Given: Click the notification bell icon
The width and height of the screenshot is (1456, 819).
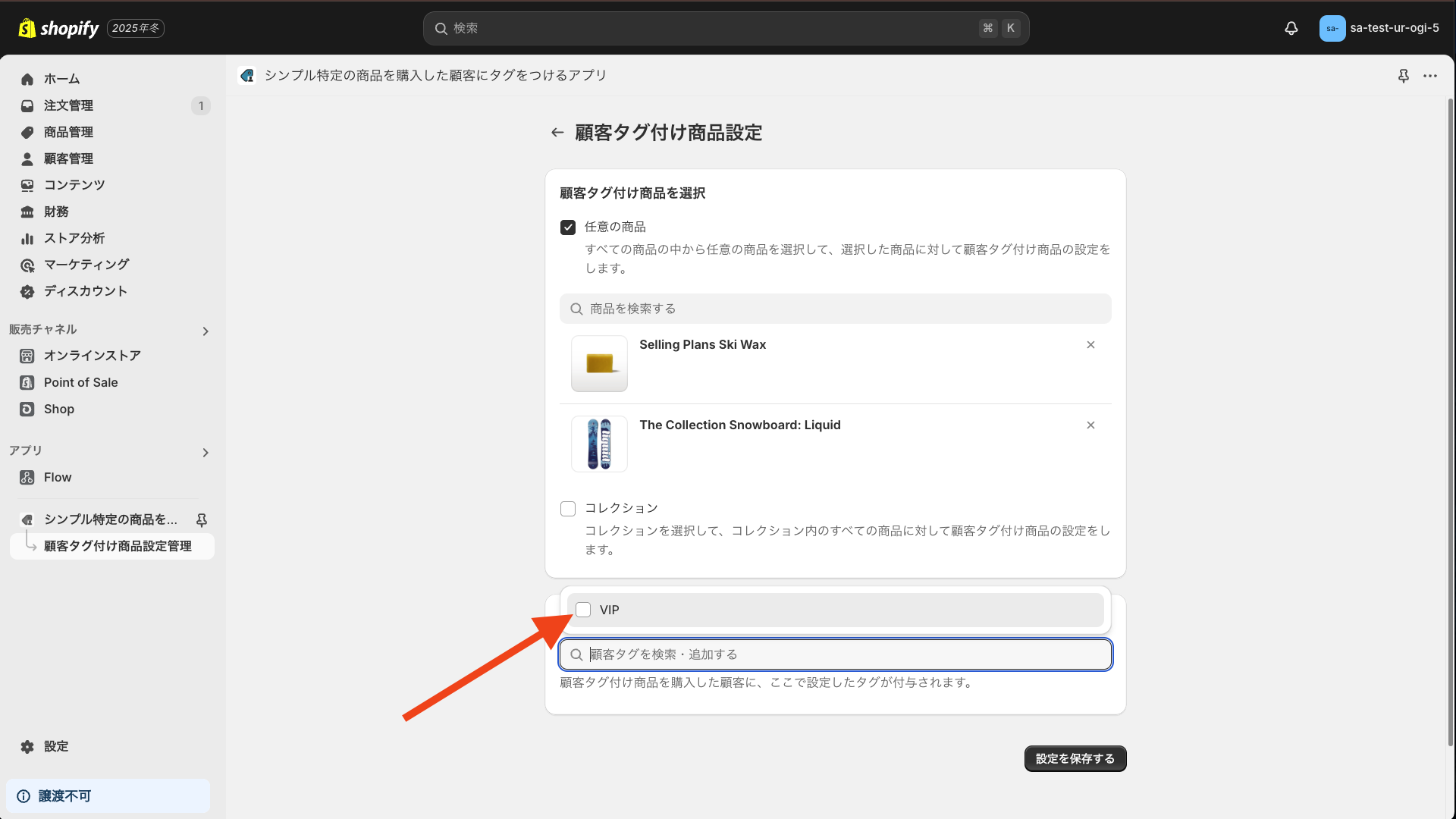Looking at the screenshot, I should click(x=1291, y=28).
